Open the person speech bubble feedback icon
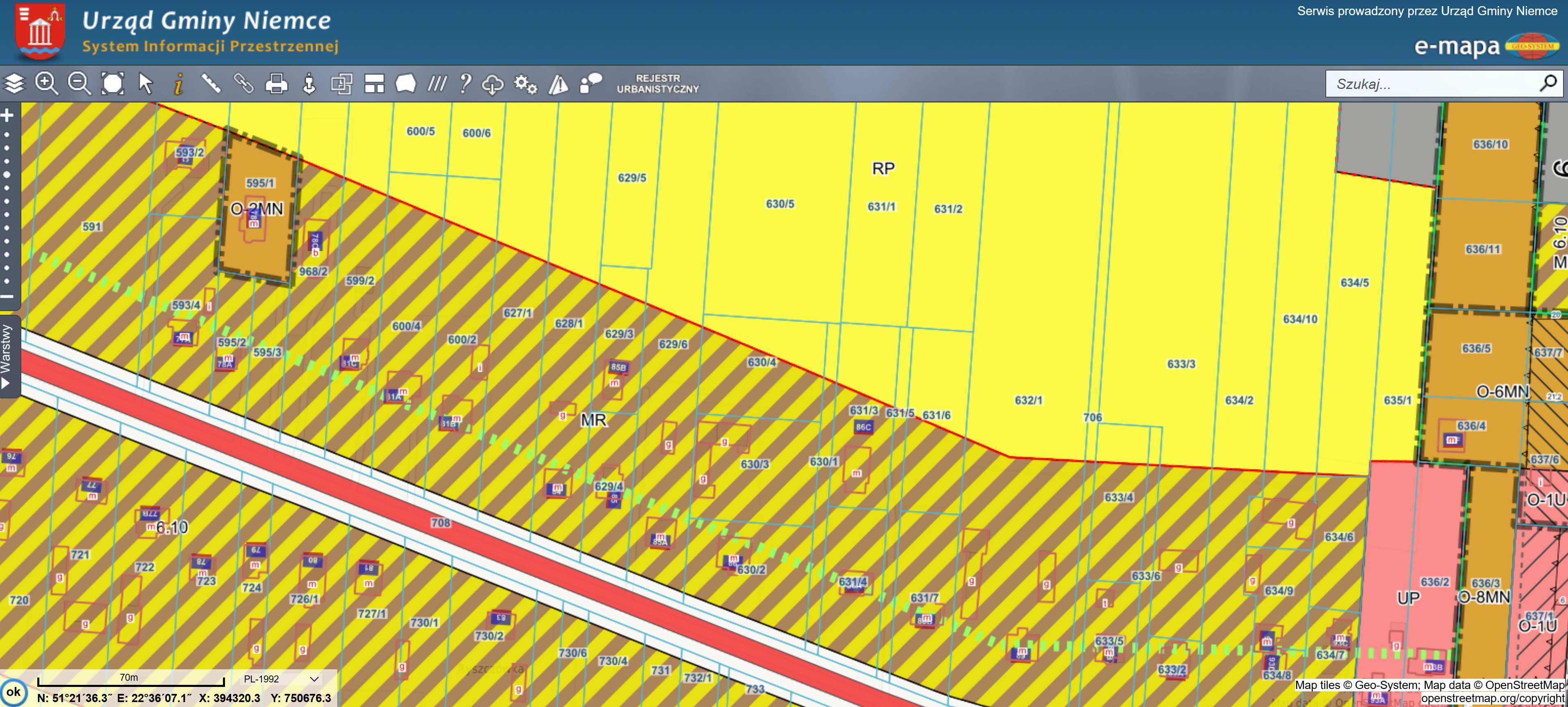 coord(591,84)
